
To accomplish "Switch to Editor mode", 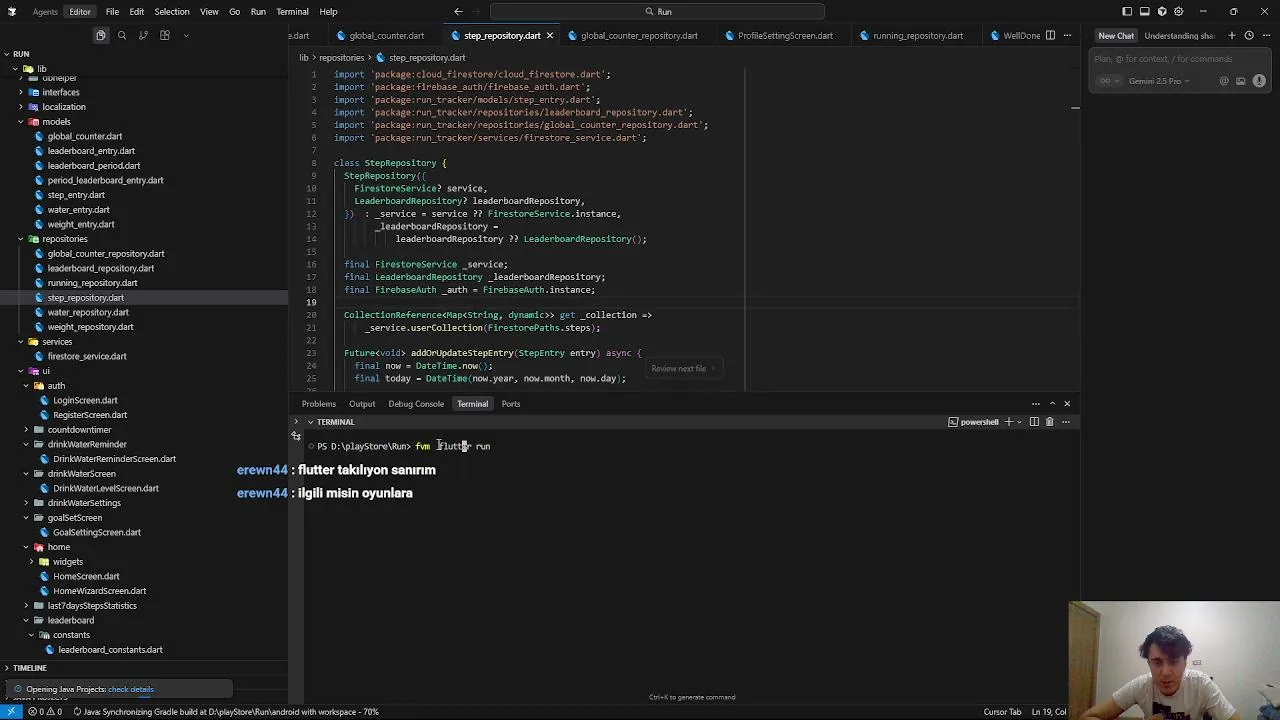I will coord(80,11).
